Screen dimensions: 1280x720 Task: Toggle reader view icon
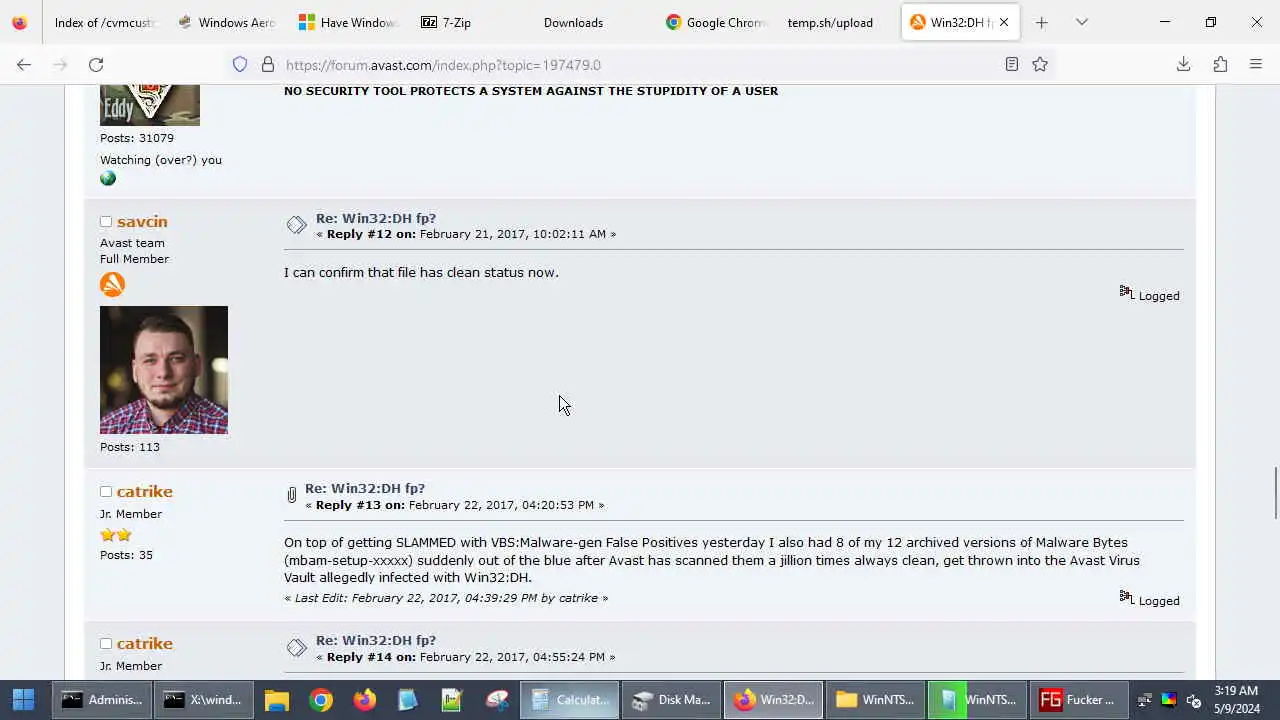pos(1011,64)
